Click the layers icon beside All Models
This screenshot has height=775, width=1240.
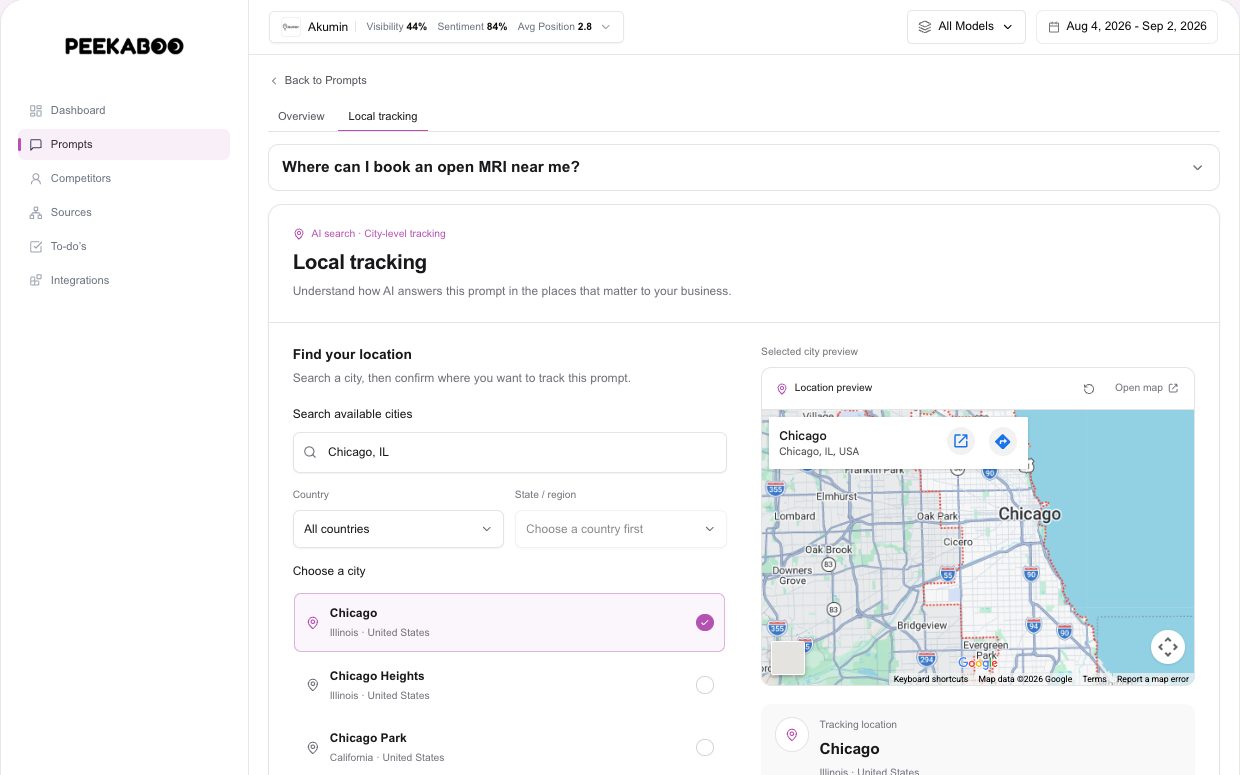tap(924, 27)
